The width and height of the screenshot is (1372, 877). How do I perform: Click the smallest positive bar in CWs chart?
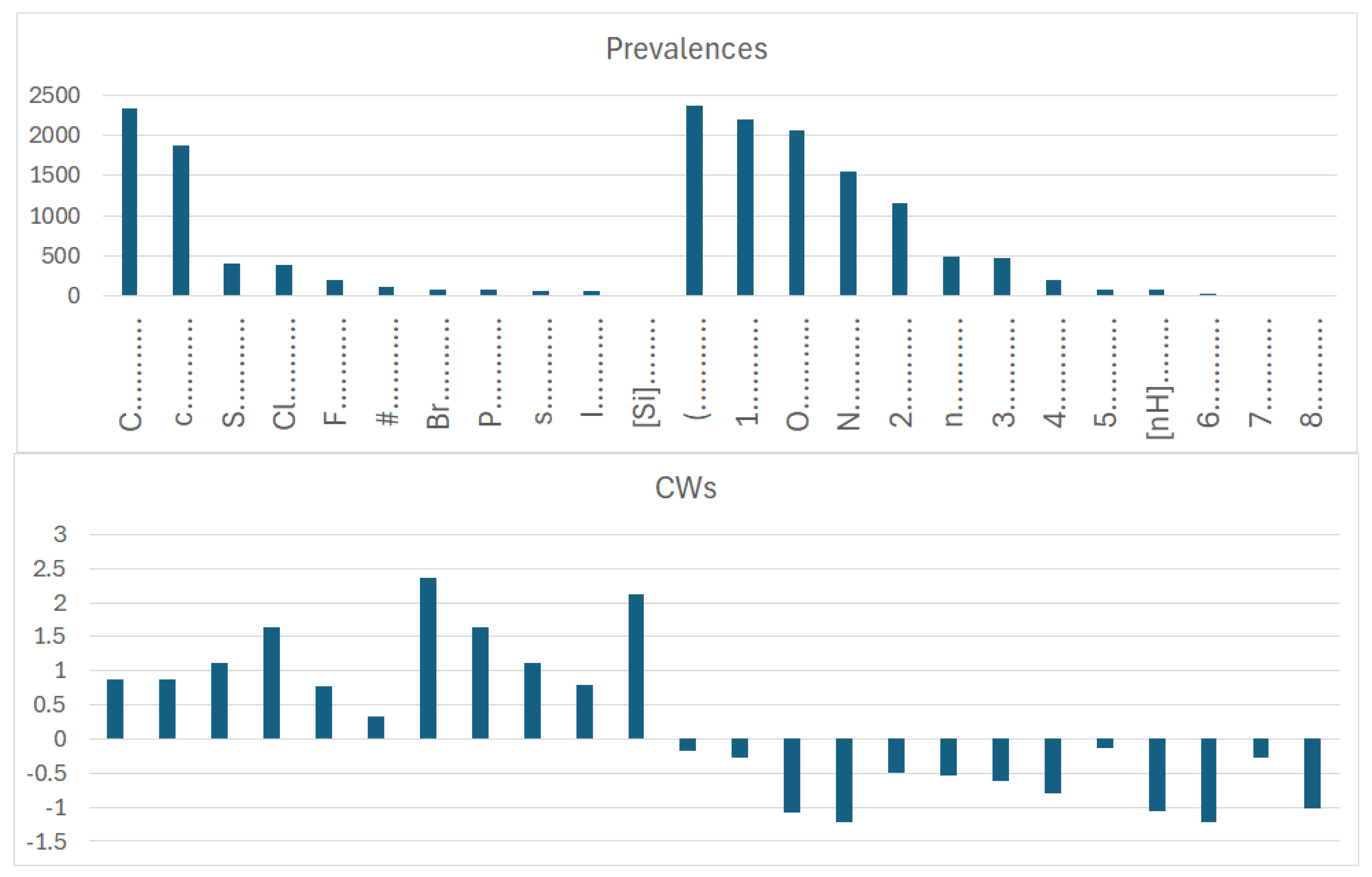tap(376, 727)
